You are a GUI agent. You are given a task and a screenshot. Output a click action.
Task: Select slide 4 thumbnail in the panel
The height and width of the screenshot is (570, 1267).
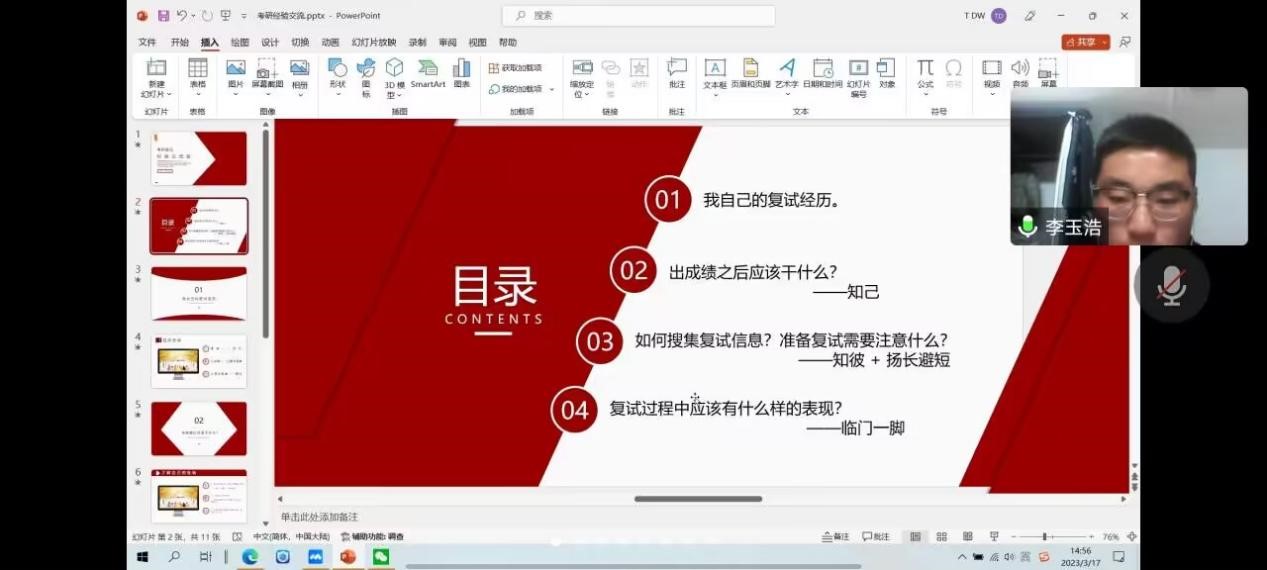click(x=198, y=361)
